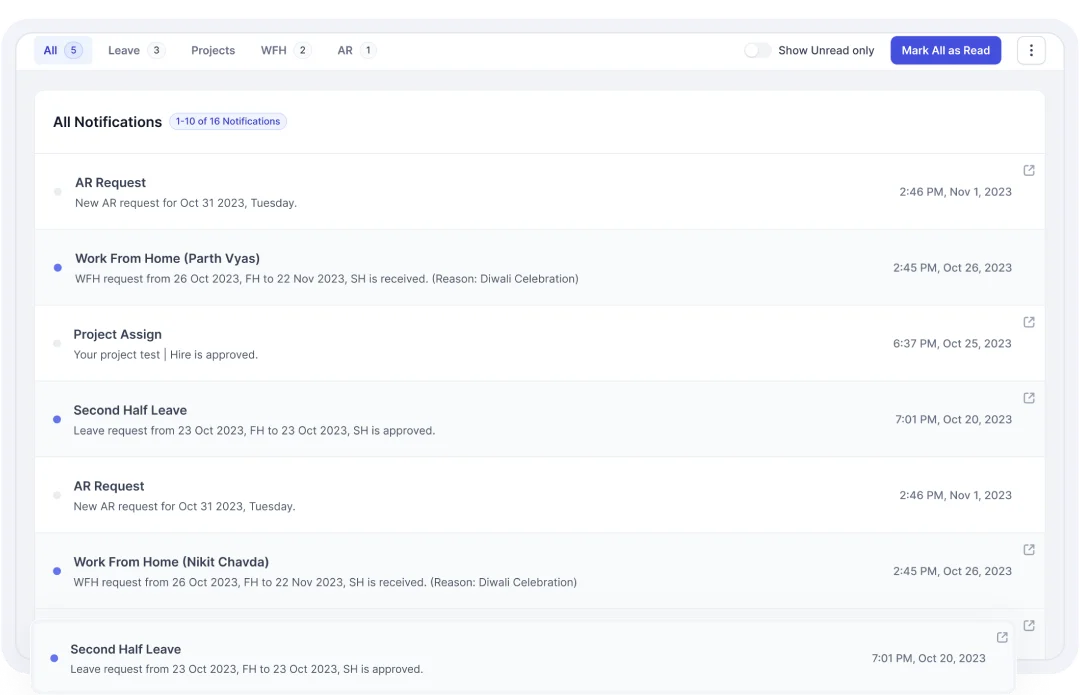The image size is (1080, 695).
Task: Click unread dot beside Work From Home (Parth Vyas)
Action: 57,268
